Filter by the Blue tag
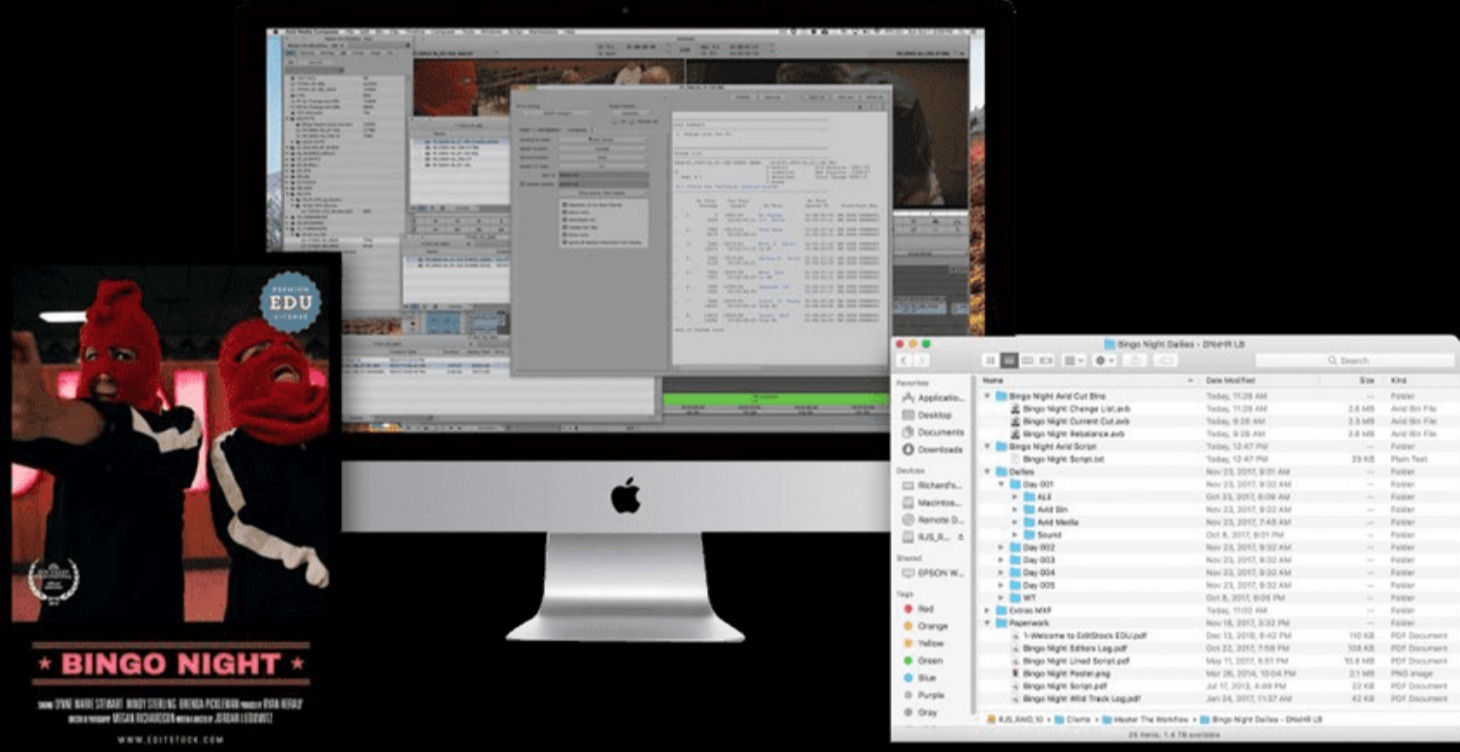The height and width of the screenshot is (752, 1460). [x=919, y=678]
